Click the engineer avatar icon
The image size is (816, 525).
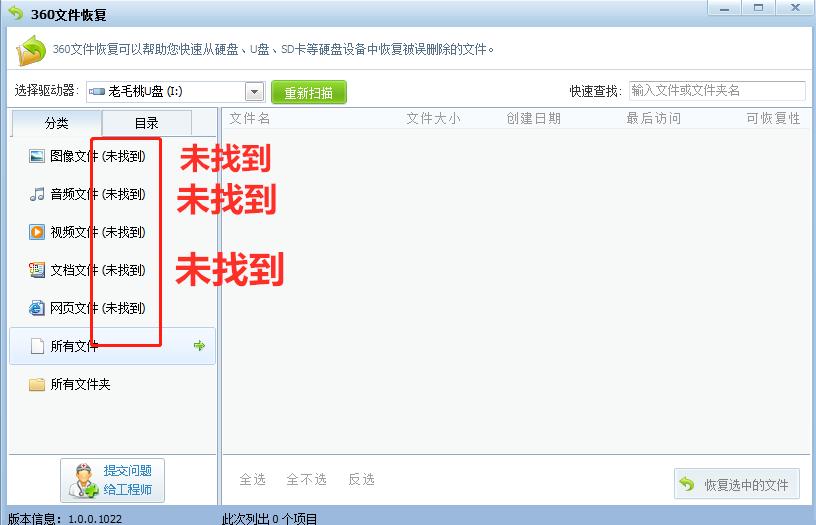pyautogui.click(x=83, y=481)
